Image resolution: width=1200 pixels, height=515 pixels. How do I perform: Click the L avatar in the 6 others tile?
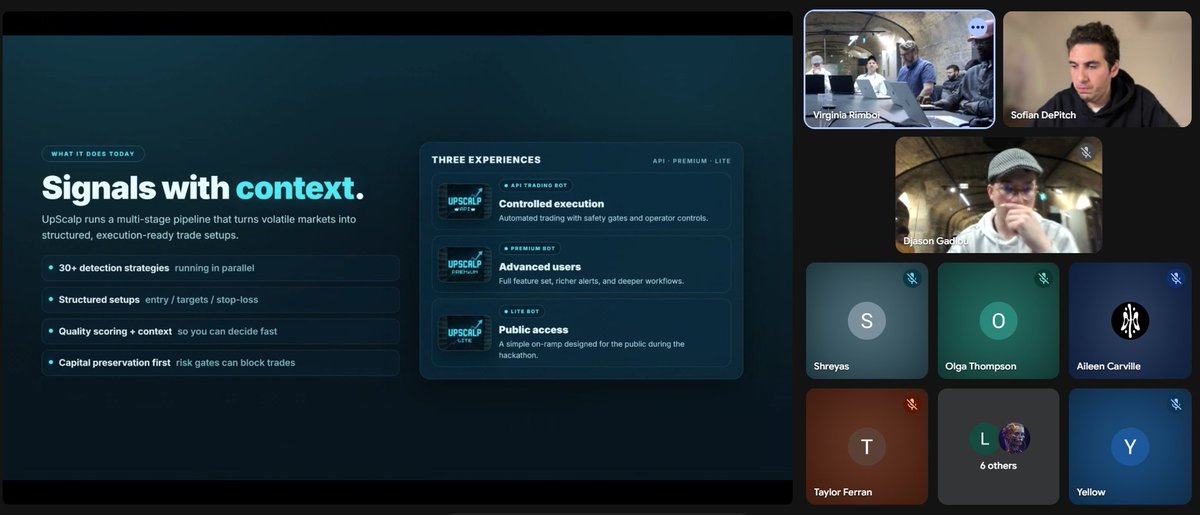pos(984,438)
